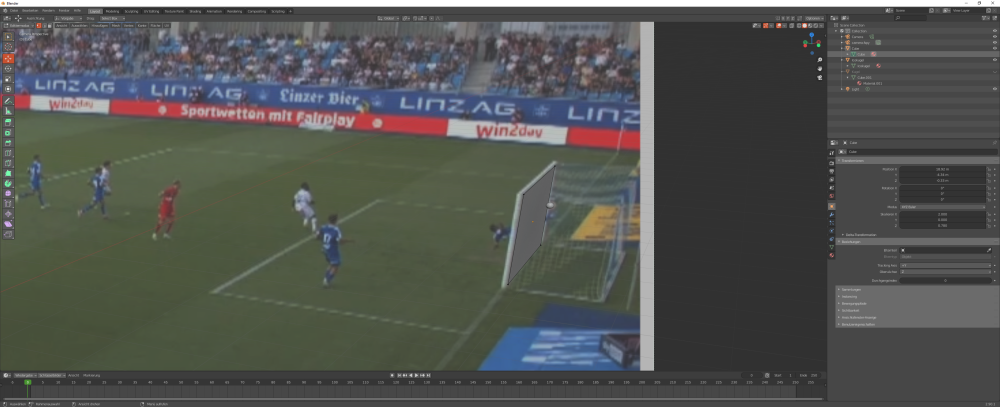Toggle the lock for Position X
Screen dimensions: 1000x407
[989, 169]
